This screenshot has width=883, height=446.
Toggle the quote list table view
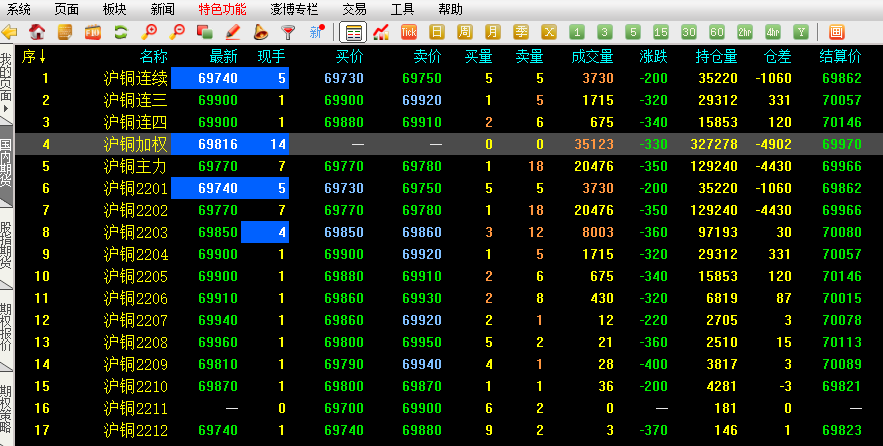353,32
